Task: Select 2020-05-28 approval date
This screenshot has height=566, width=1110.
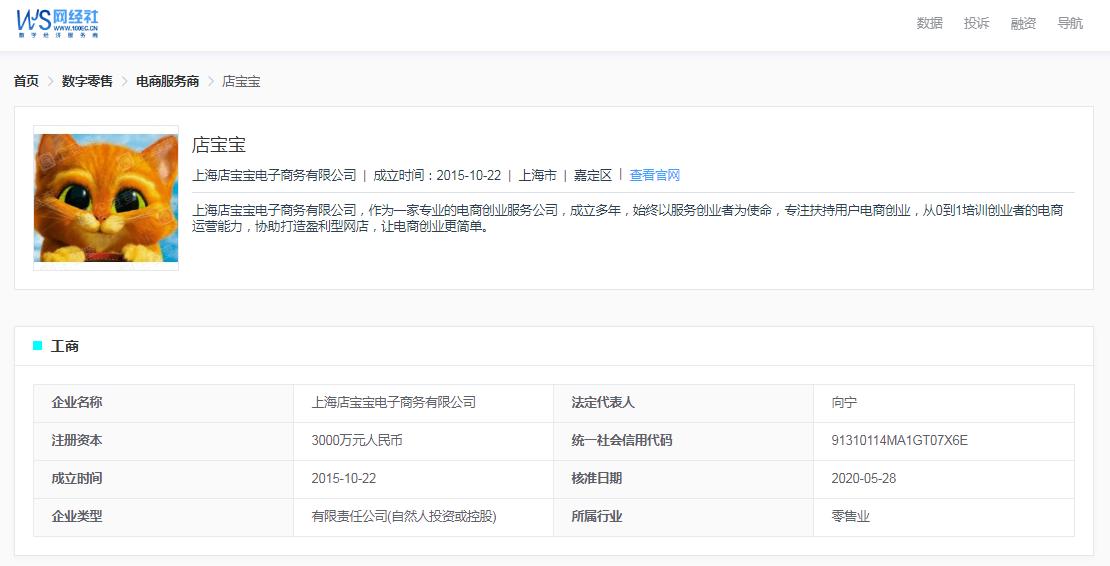Action: 944,480
